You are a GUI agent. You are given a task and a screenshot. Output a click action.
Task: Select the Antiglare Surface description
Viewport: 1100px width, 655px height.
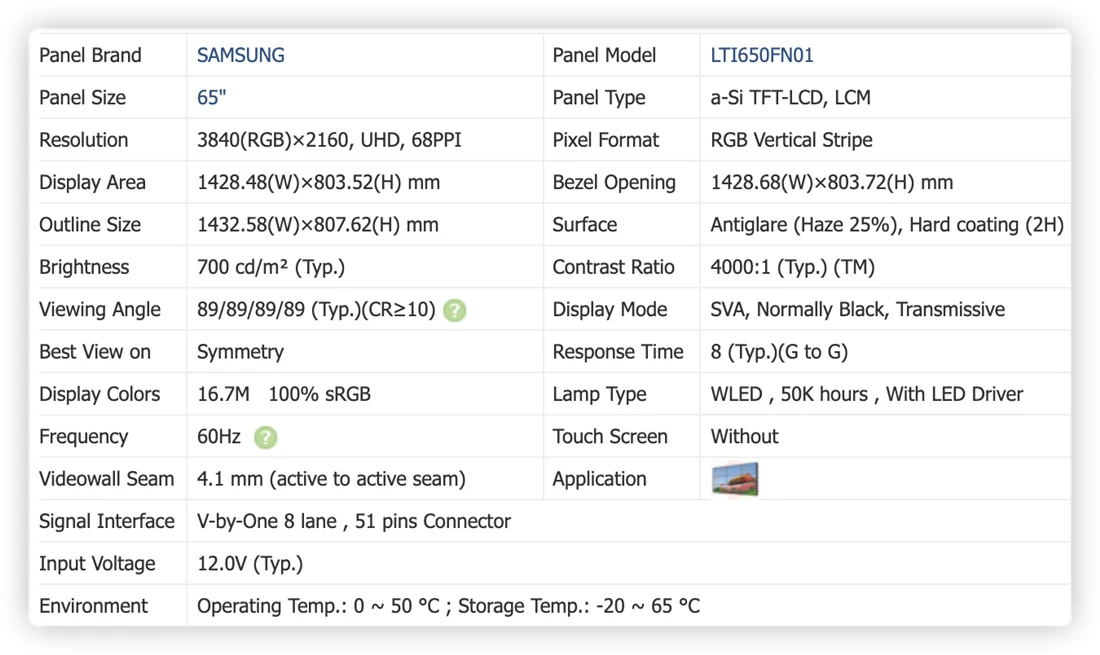point(887,225)
